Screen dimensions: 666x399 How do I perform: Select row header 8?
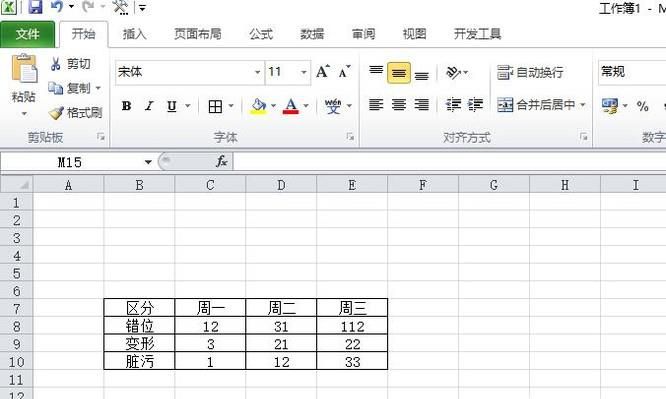coord(16,326)
